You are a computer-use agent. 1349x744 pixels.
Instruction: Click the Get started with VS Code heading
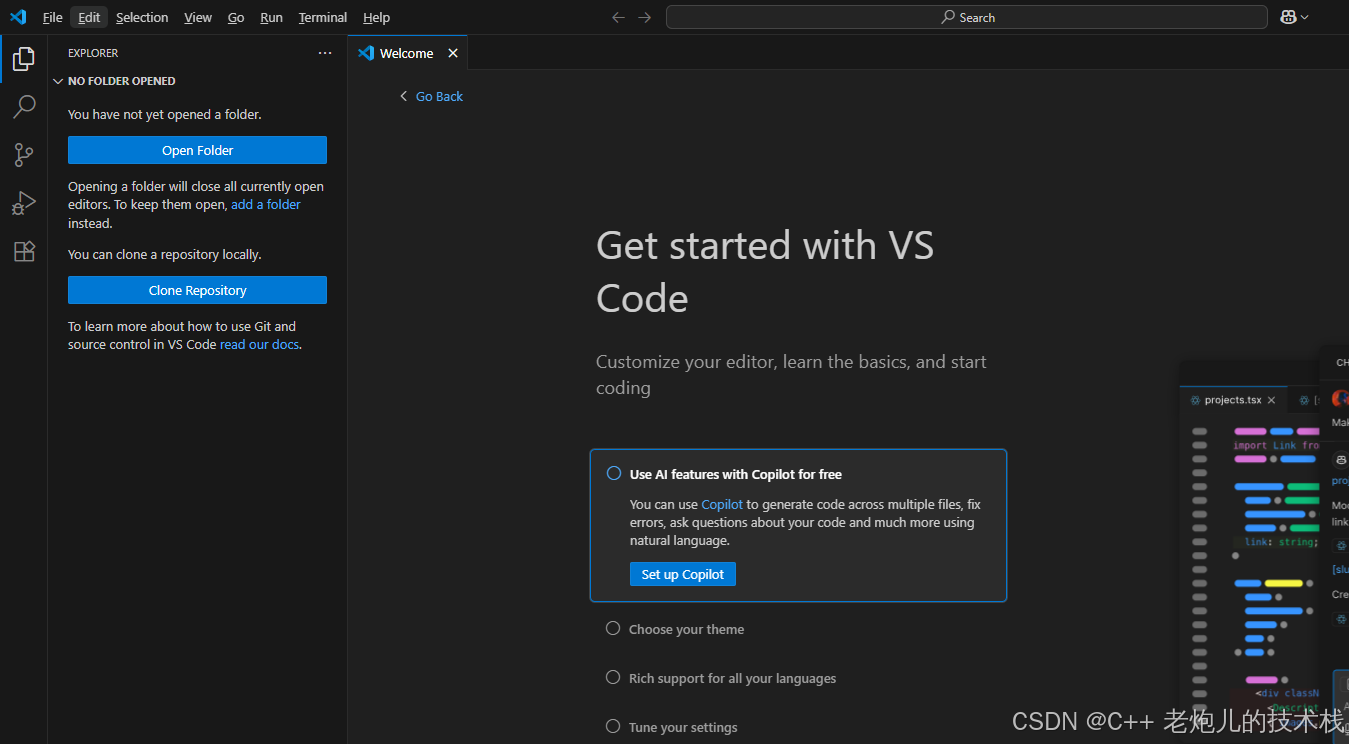pyautogui.click(x=765, y=271)
